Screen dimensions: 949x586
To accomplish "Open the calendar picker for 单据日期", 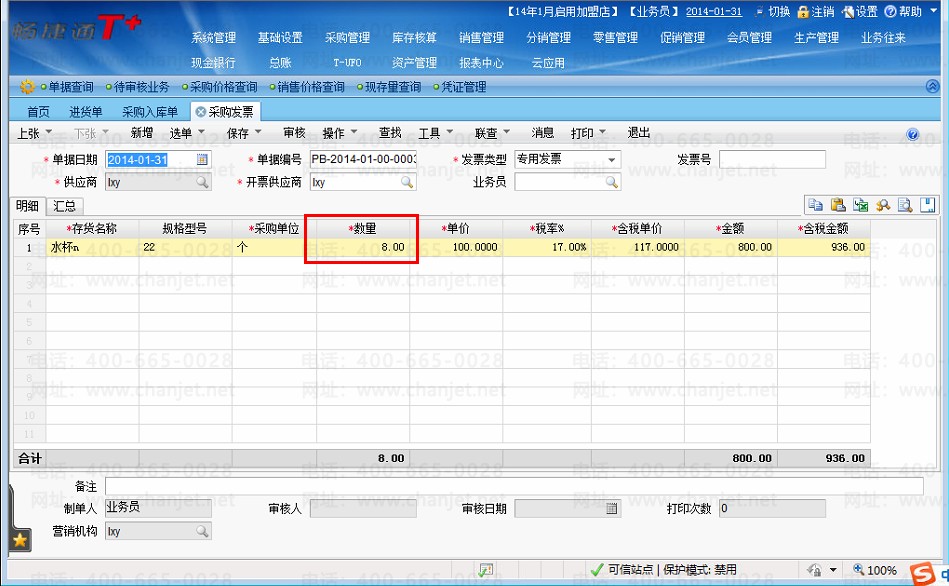I will pyautogui.click(x=202, y=159).
